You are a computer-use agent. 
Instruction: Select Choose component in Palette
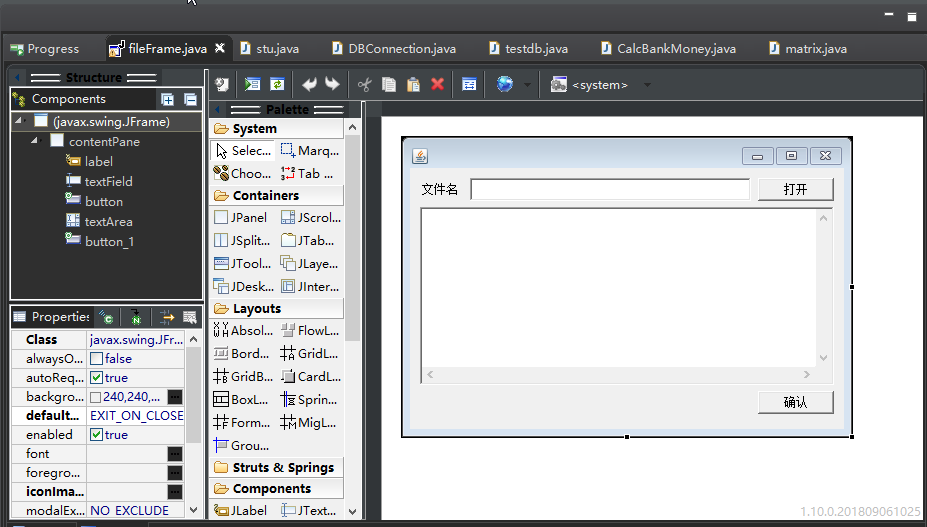pyautogui.click(x=243, y=173)
